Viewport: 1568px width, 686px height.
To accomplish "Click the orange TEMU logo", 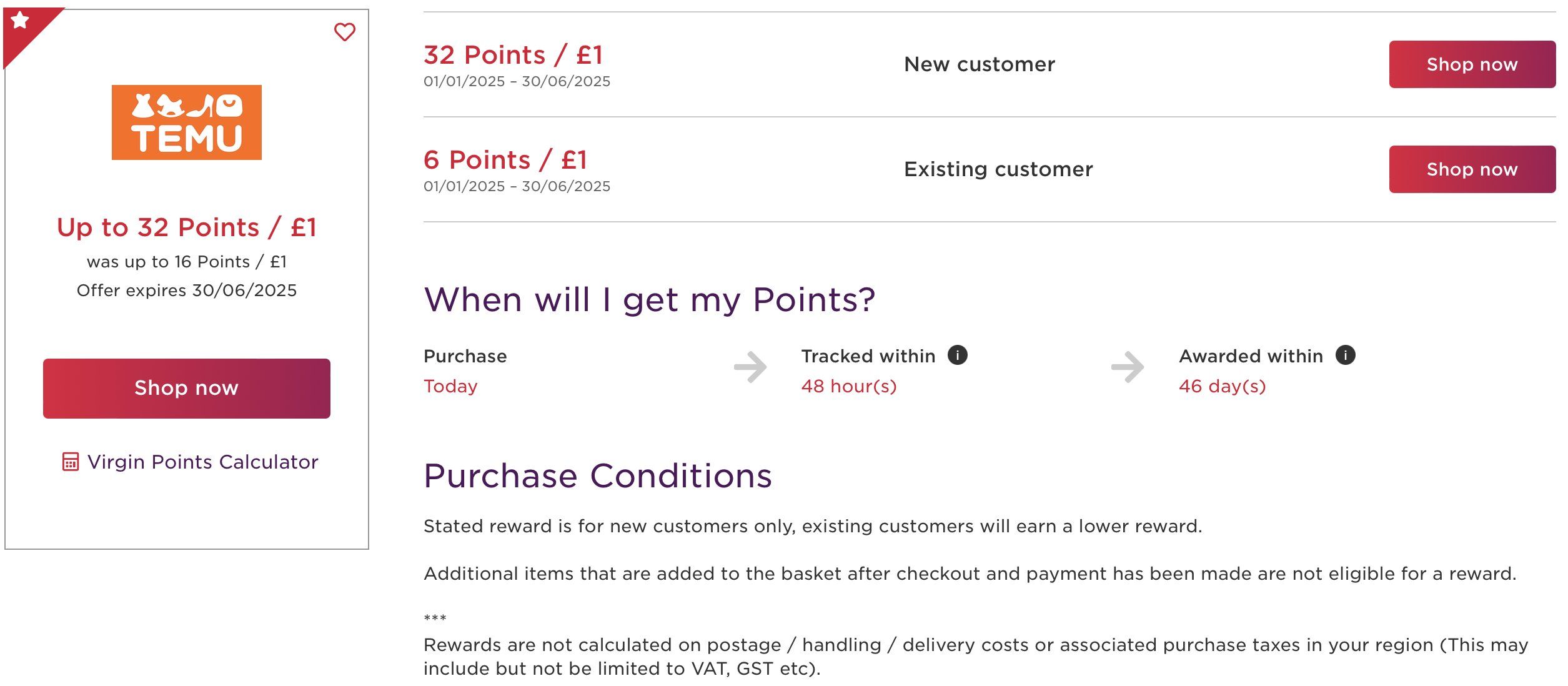I will click(x=186, y=122).
